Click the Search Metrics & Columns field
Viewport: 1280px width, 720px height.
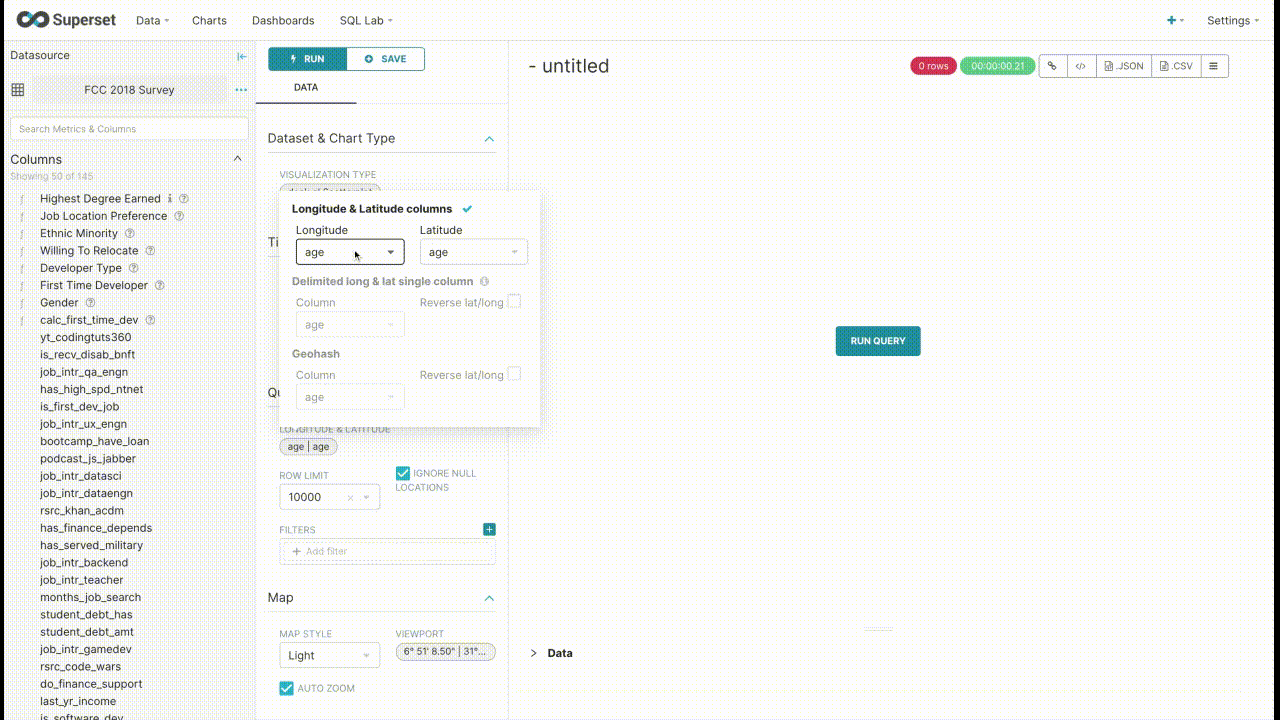129,129
